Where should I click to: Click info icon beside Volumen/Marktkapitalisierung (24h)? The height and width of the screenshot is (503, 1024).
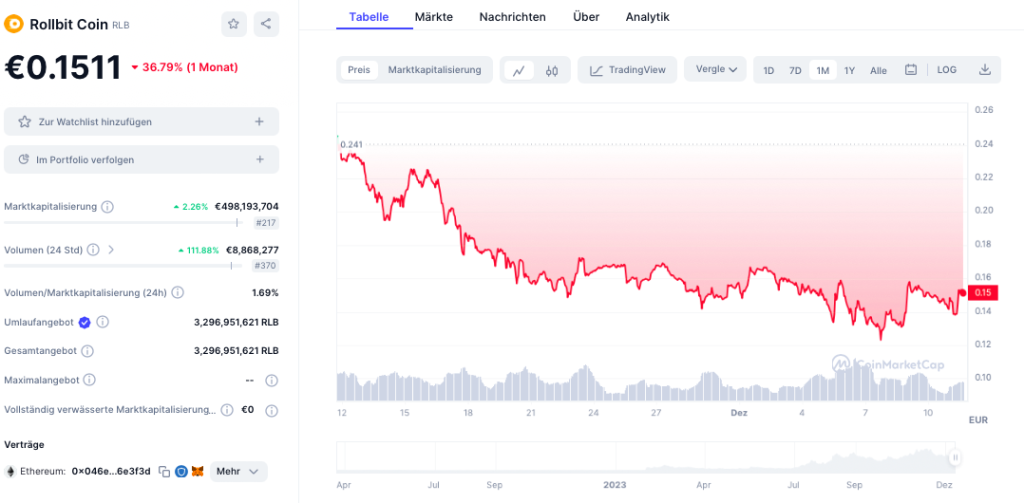point(177,293)
